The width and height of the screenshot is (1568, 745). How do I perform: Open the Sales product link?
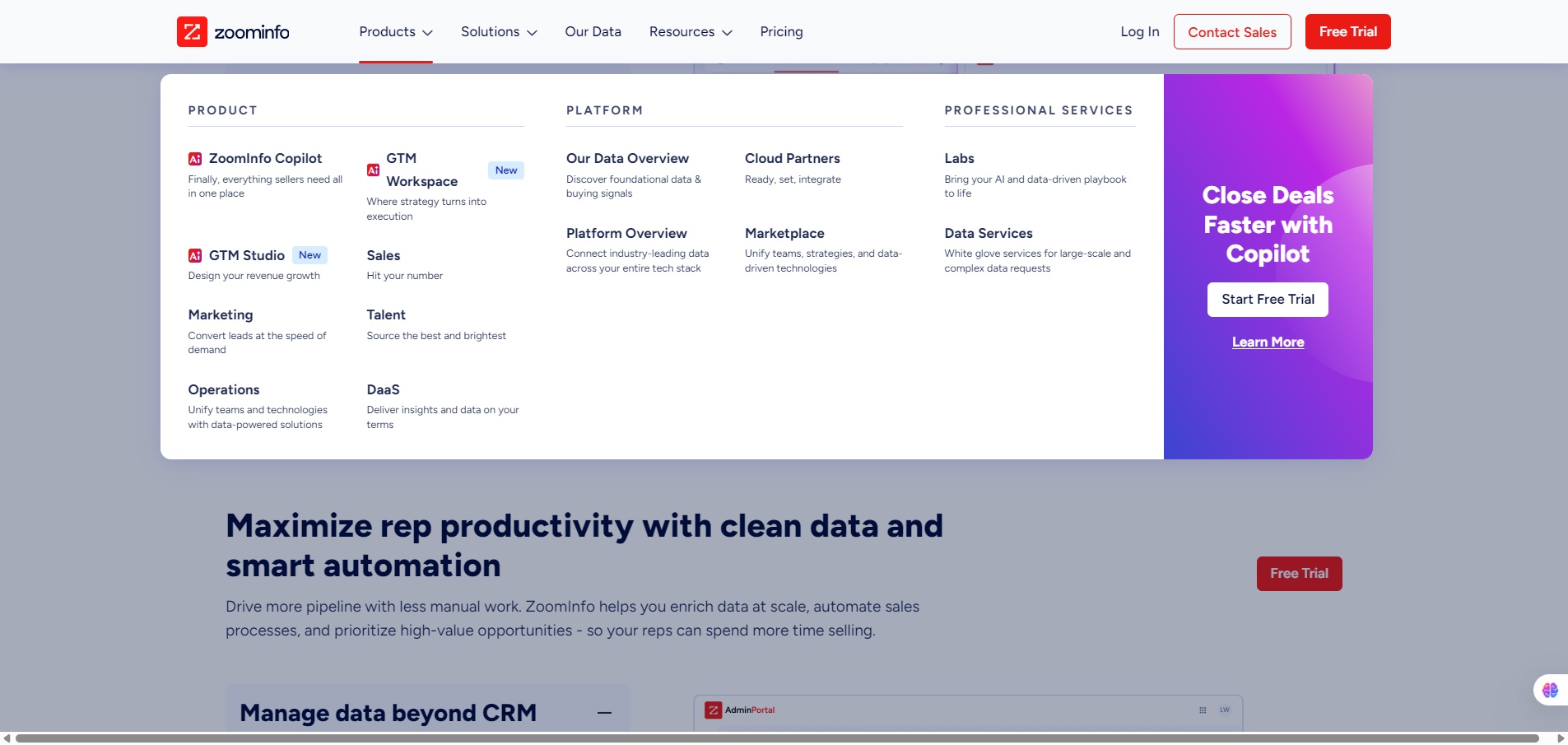tap(384, 255)
